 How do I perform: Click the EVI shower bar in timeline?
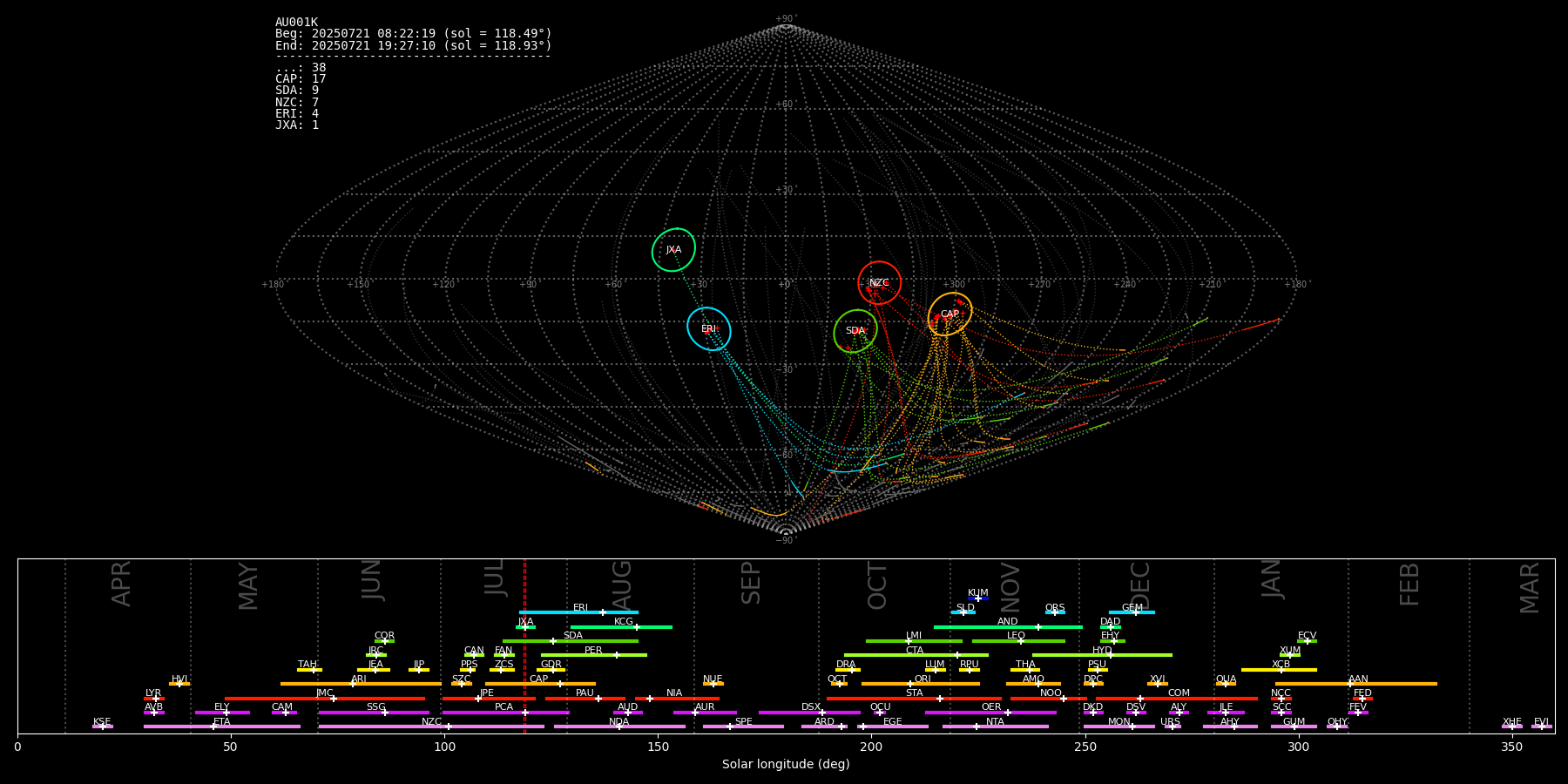coord(1542,727)
